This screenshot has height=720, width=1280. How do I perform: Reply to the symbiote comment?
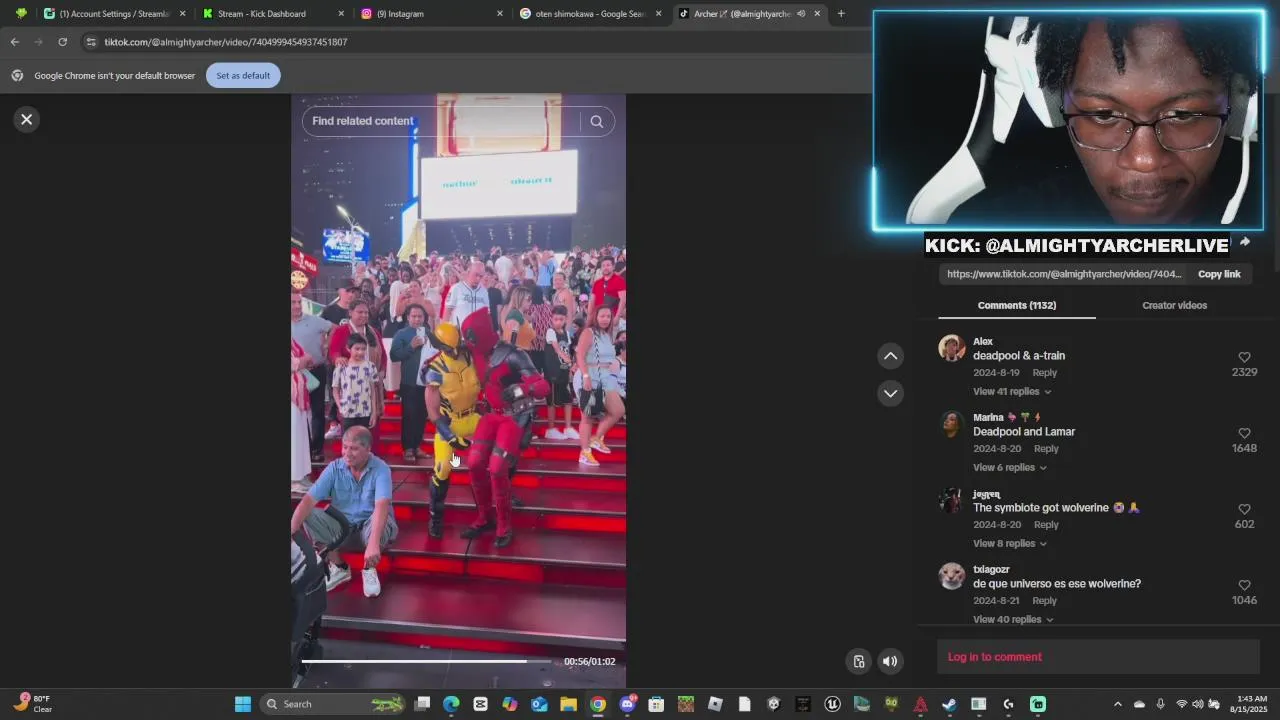click(x=1045, y=525)
